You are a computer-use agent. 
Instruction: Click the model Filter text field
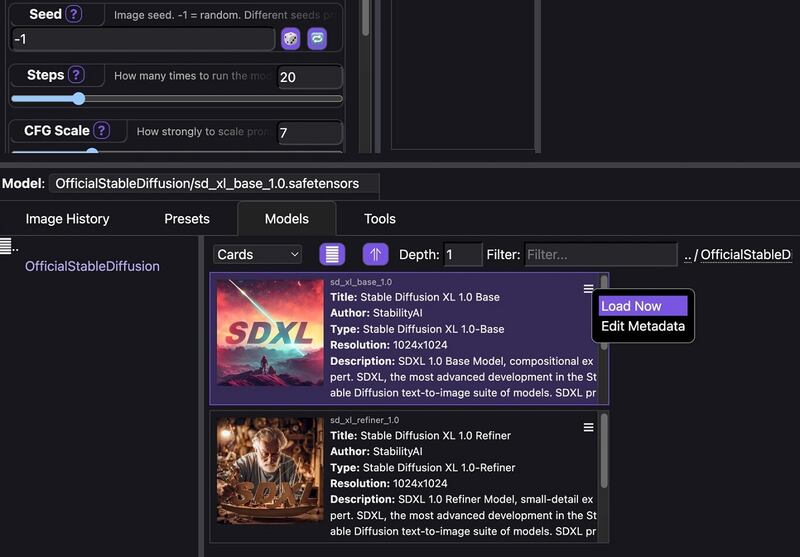(600, 255)
